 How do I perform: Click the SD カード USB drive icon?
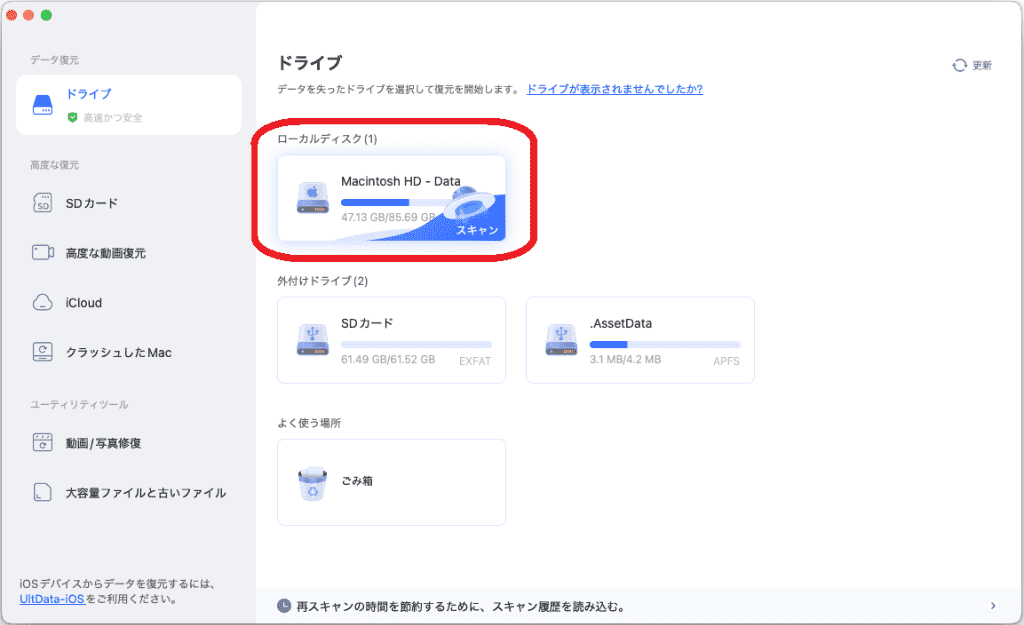coord(313,340)
